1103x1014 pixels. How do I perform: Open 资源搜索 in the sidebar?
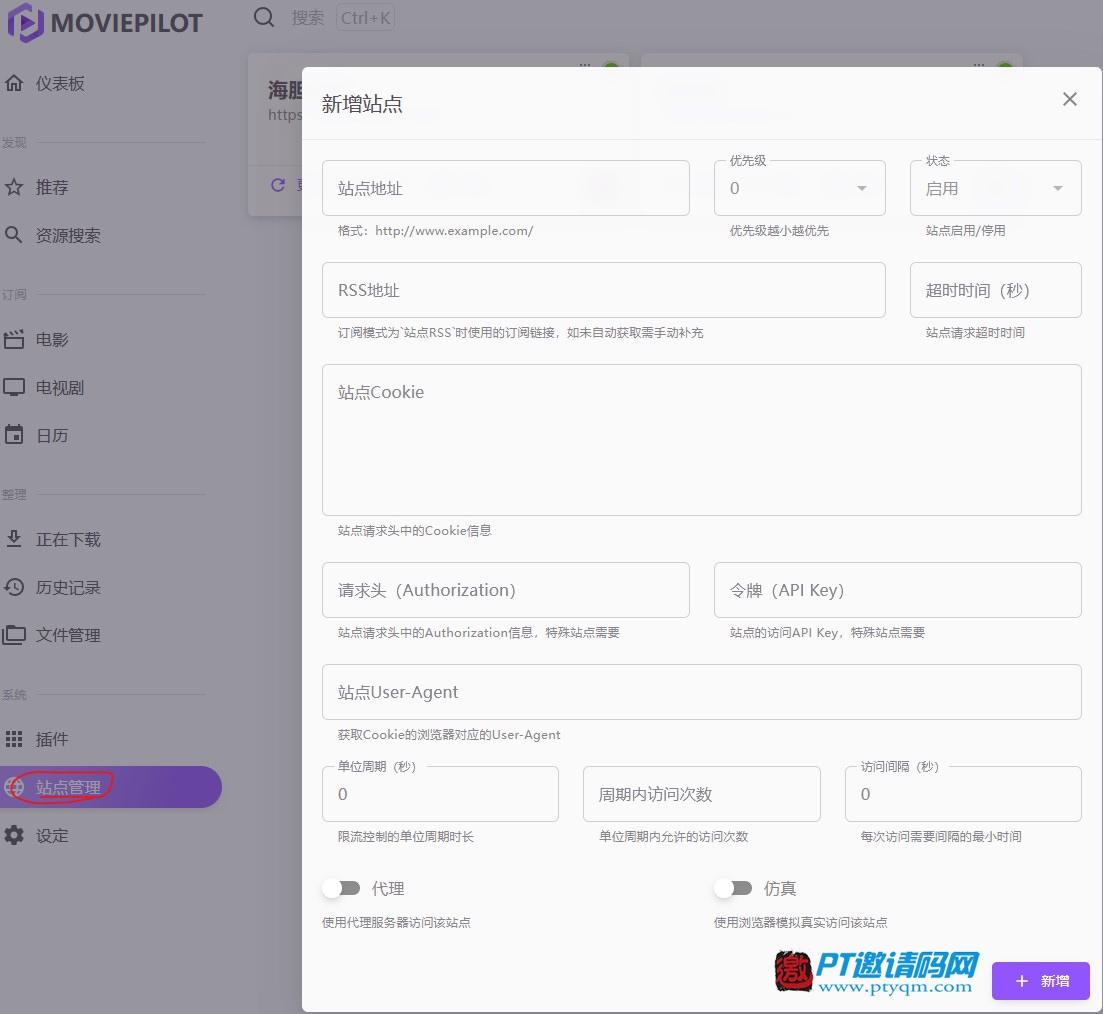coord(68,235)
